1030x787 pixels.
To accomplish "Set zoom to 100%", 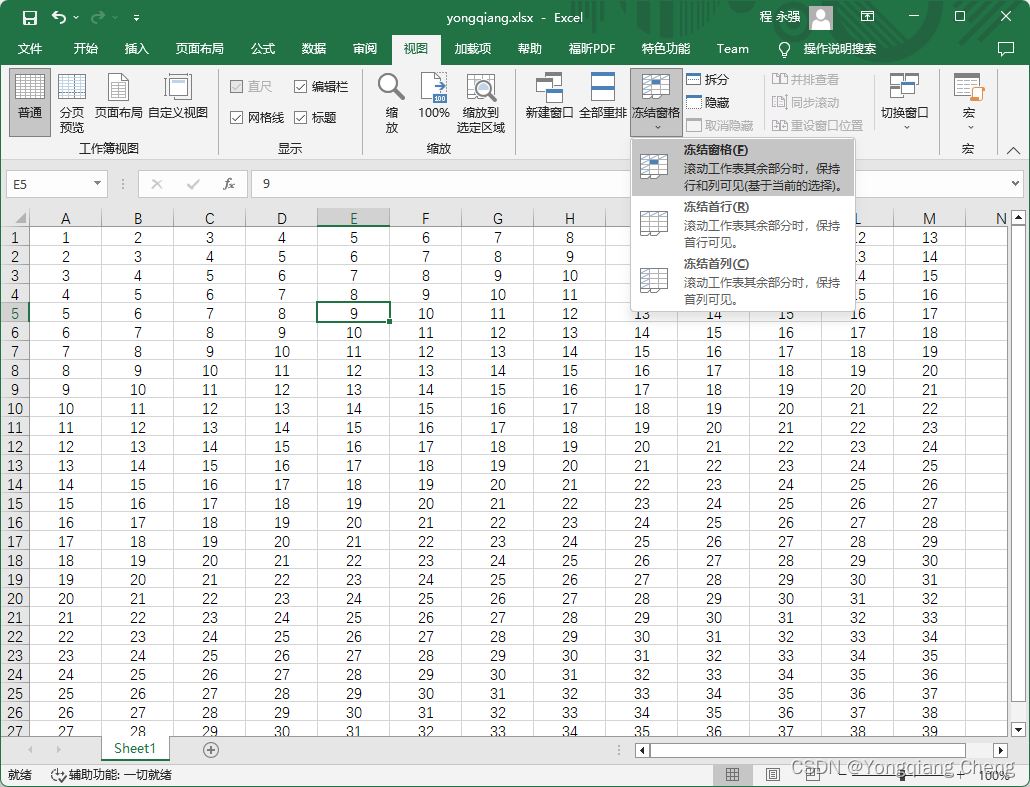I will click(434, 97).
